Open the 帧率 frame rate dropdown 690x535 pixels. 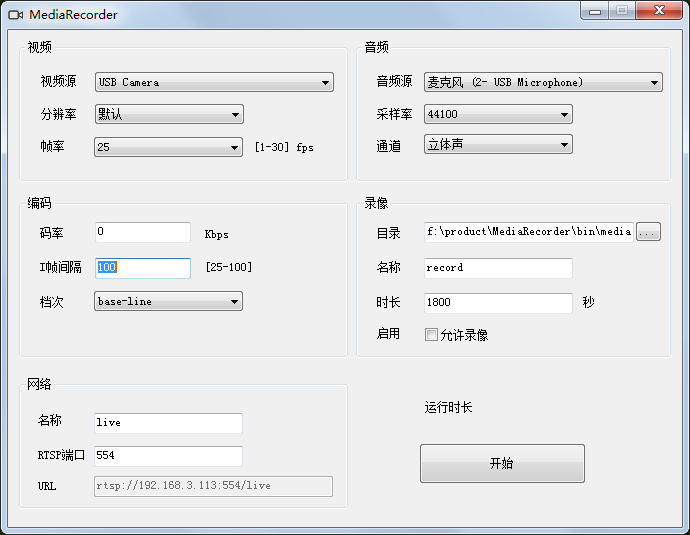pyautogui.click(x=169, y=147)
